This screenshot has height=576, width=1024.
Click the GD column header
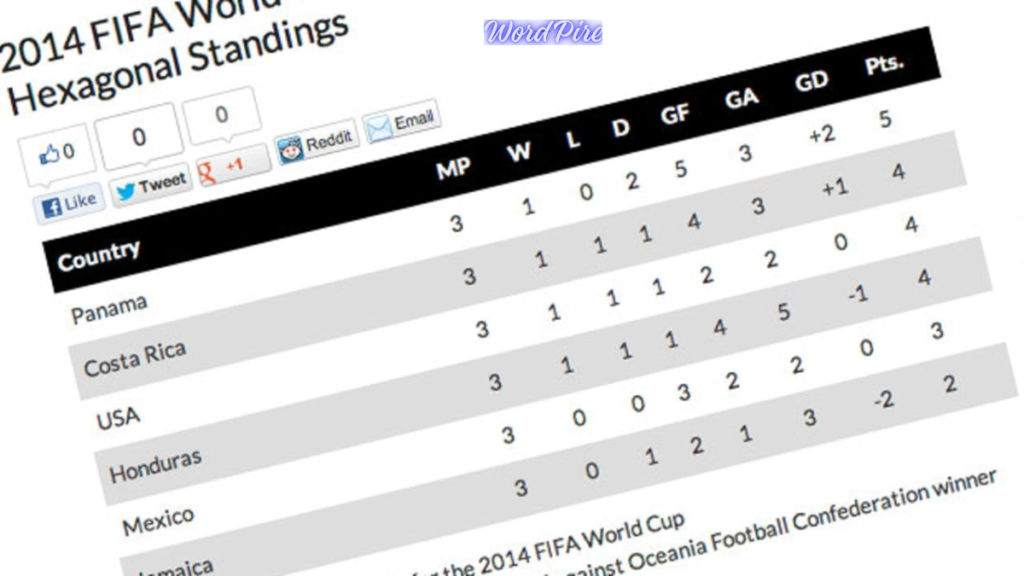pos(811,81)
